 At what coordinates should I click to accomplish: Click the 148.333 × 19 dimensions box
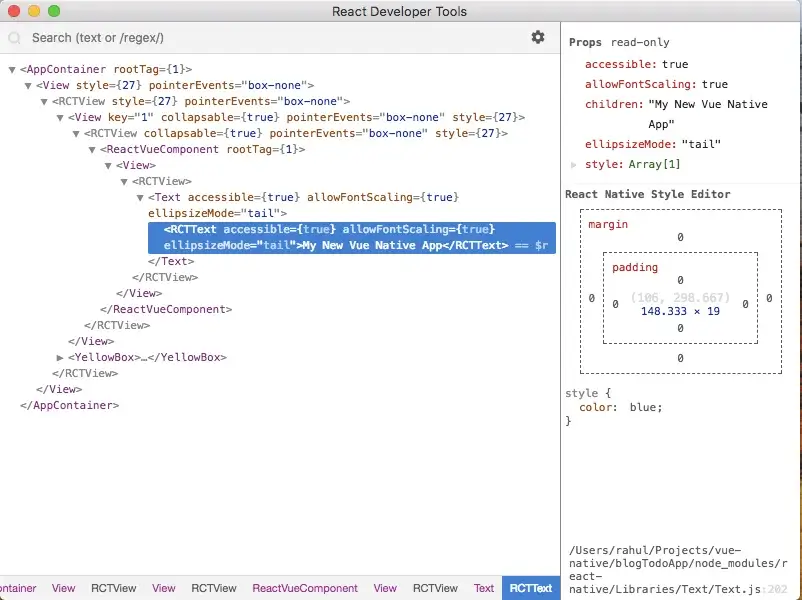click(680, 312)
